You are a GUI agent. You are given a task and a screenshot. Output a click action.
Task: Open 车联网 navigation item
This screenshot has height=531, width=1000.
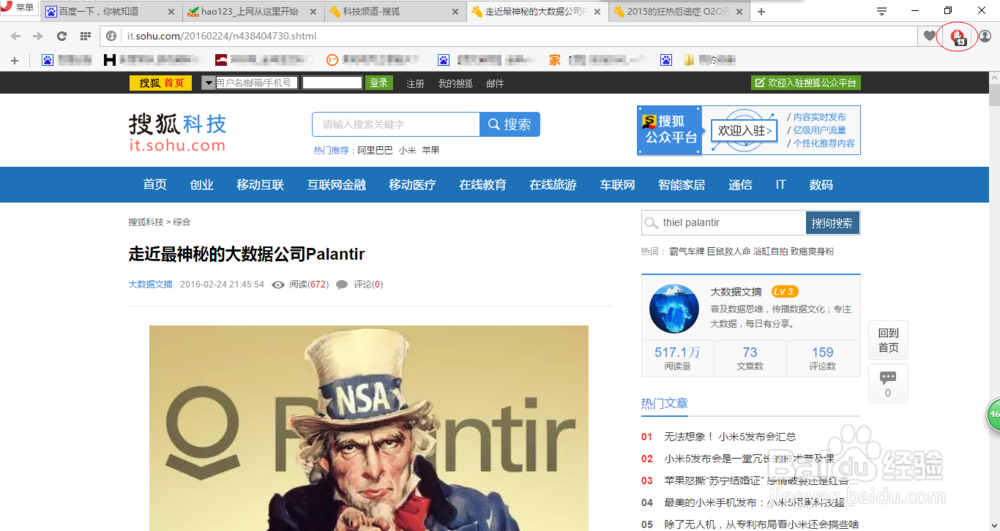click(617, 185)
